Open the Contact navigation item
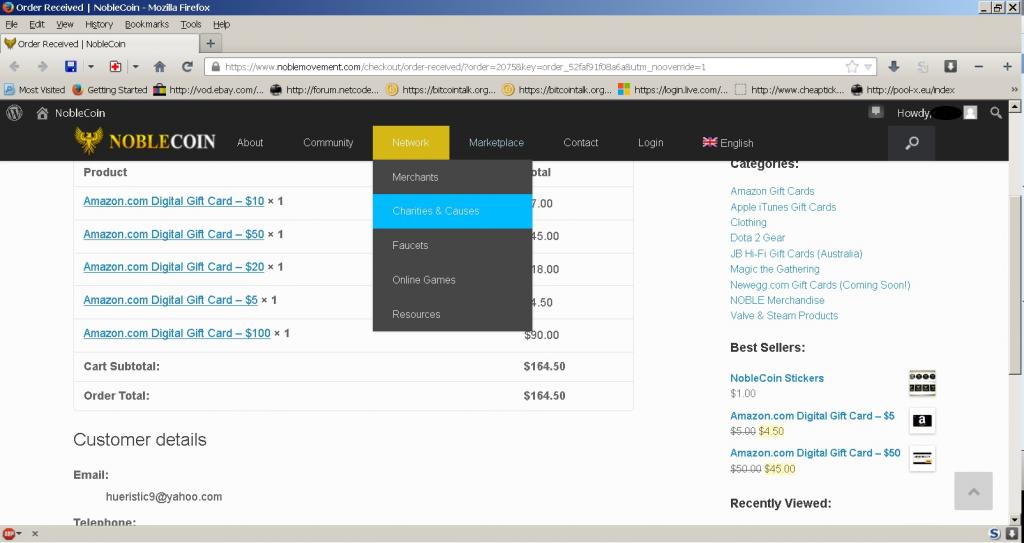This screenshot has height=543, width=1024. point(581,142)
